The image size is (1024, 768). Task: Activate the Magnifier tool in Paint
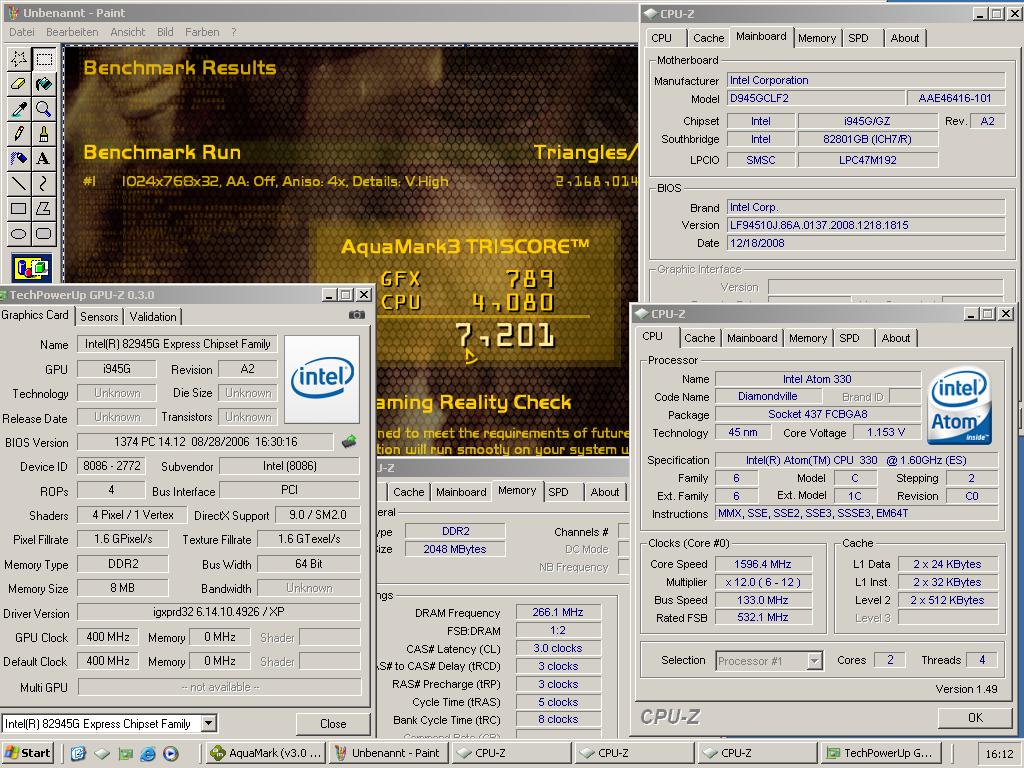pos(44,109)
